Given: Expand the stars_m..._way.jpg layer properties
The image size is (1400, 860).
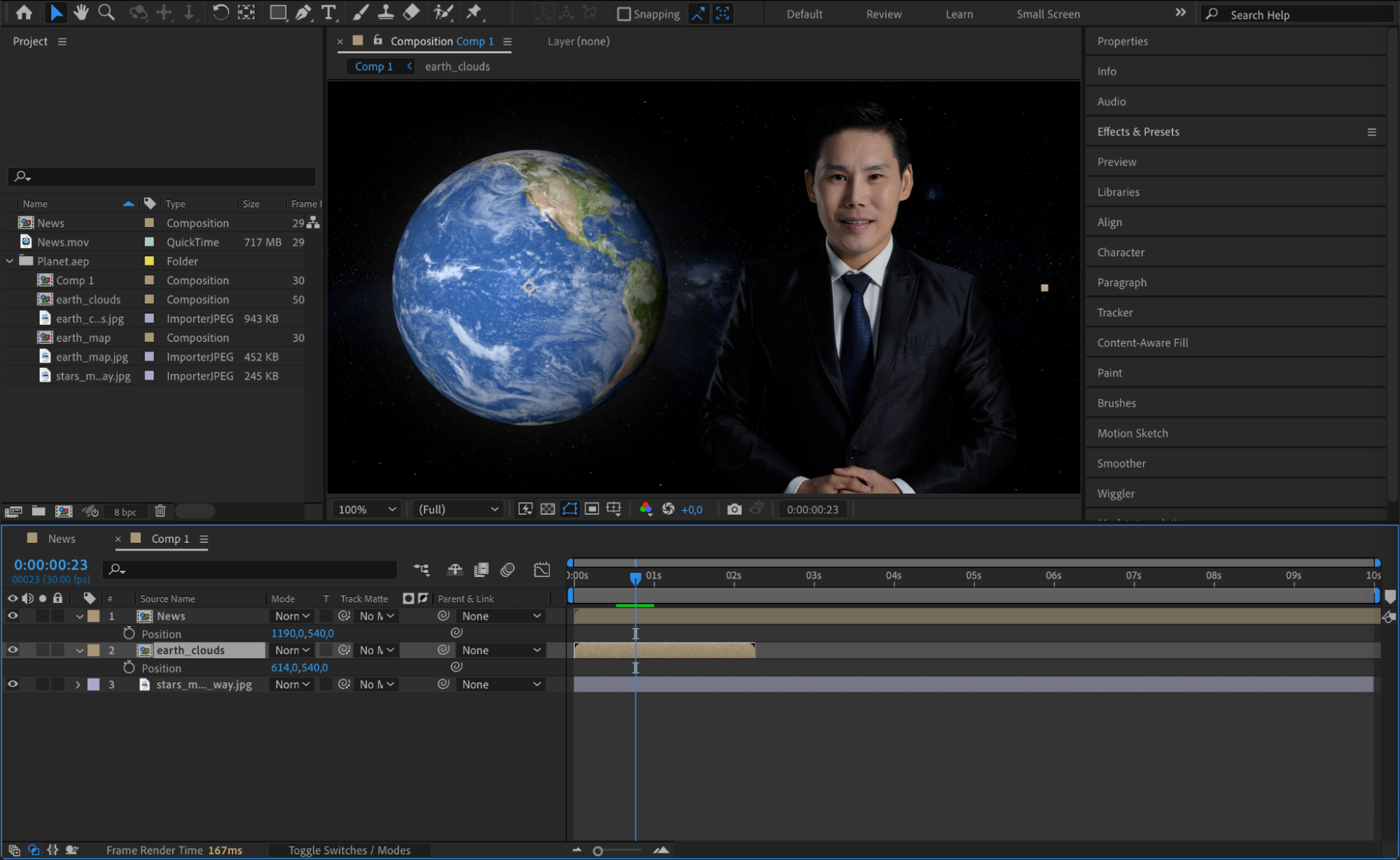Looking at the screenshot, I should pos(78,684).
